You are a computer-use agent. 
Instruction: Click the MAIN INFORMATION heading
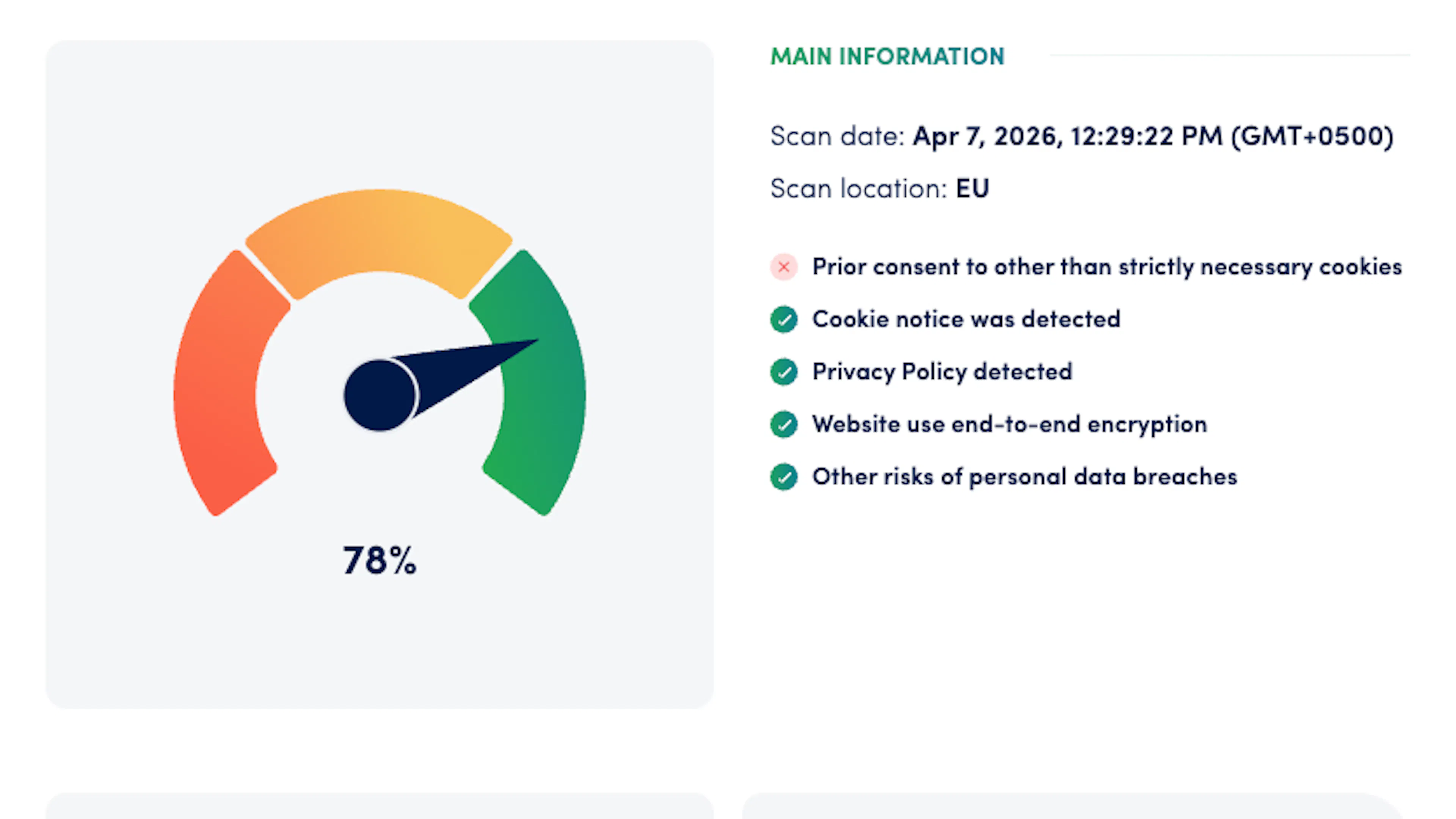point(887,56)
